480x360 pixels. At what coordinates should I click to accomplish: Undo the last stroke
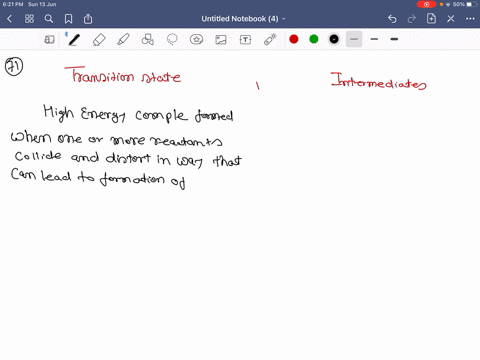(392, 19)
